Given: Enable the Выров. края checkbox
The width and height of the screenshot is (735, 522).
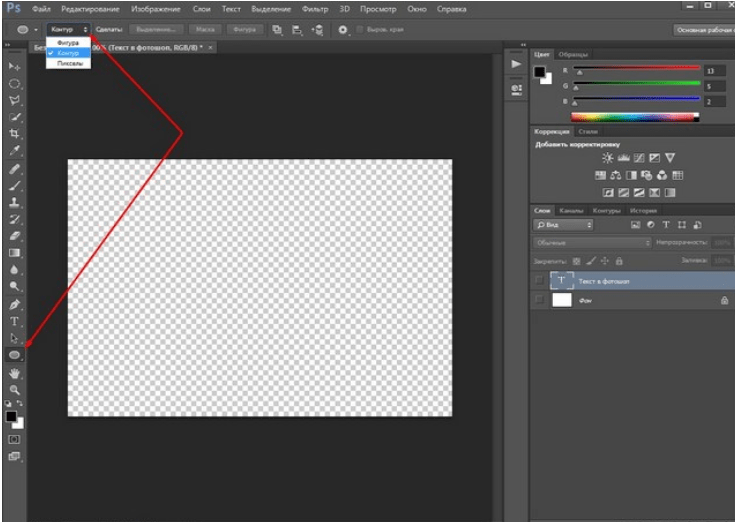Looking at the screenshot, I should coord(359,30).
